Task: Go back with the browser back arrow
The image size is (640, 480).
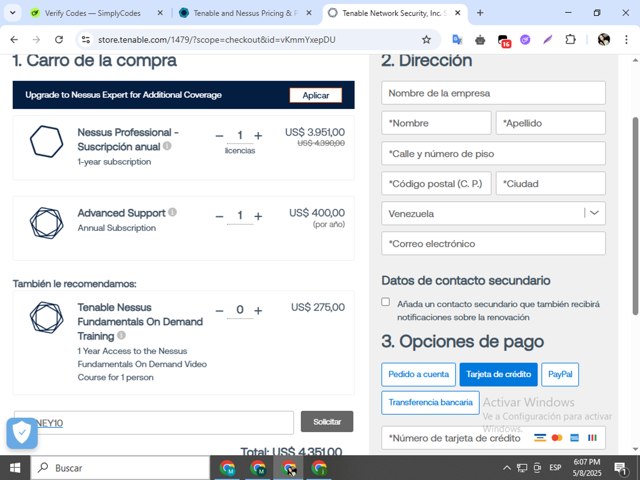Action: [14, 40]
